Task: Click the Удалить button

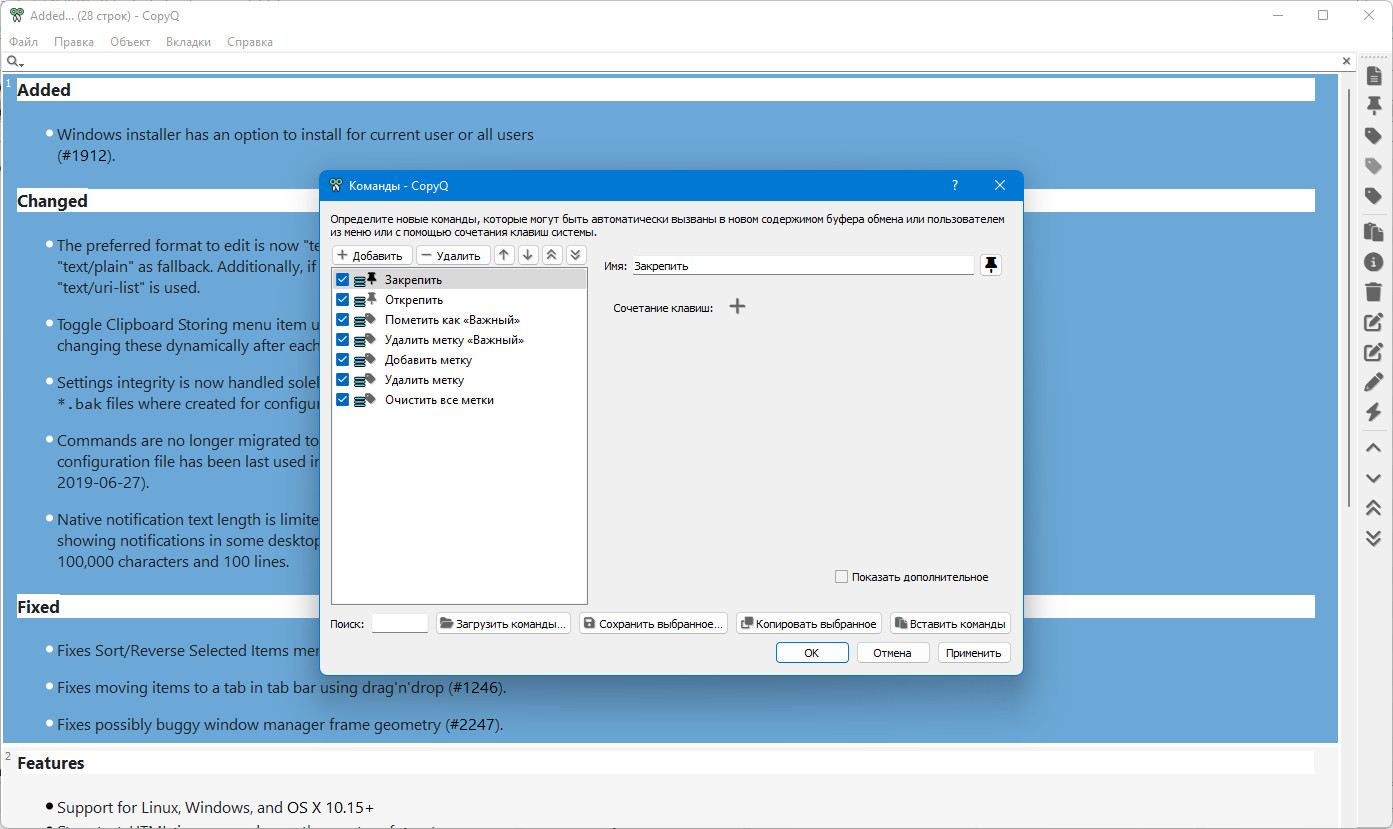Action: (453, 255)
